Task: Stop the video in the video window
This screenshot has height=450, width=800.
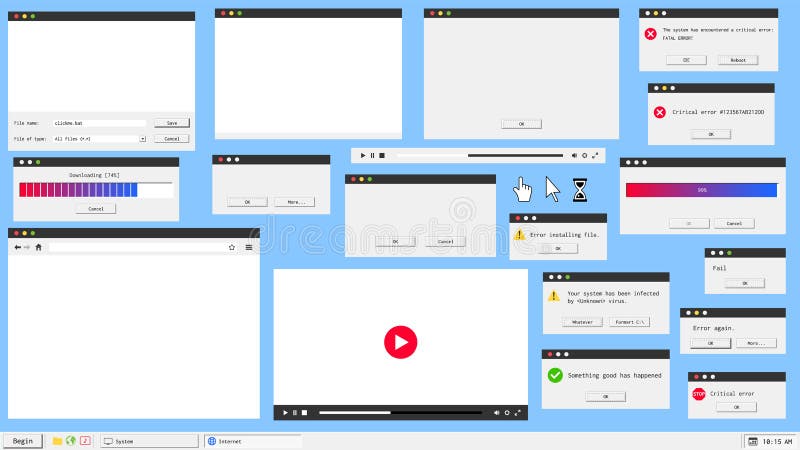Action: [305, 413]
